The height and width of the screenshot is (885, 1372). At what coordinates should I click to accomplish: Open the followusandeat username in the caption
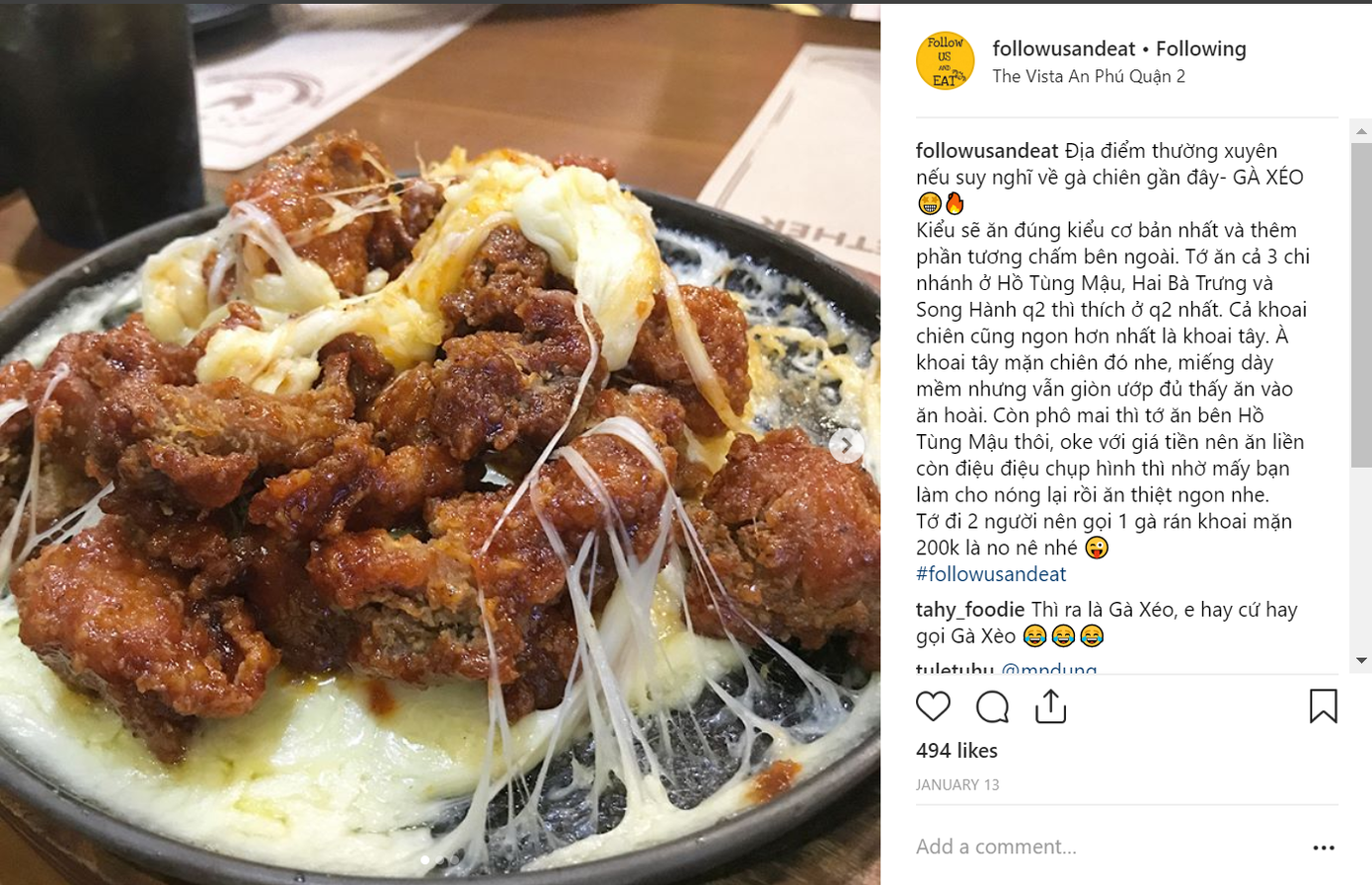click(x=987, y=151)
